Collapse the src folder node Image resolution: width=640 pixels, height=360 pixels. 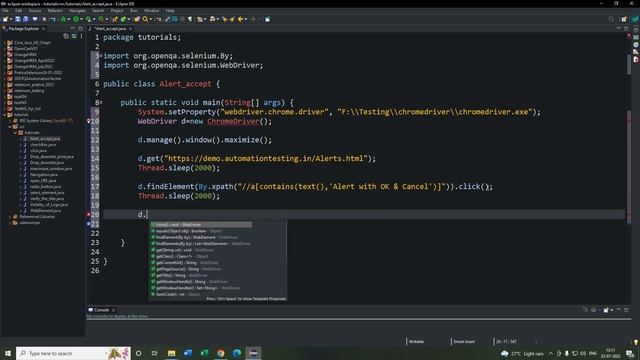tap(10, 127)
